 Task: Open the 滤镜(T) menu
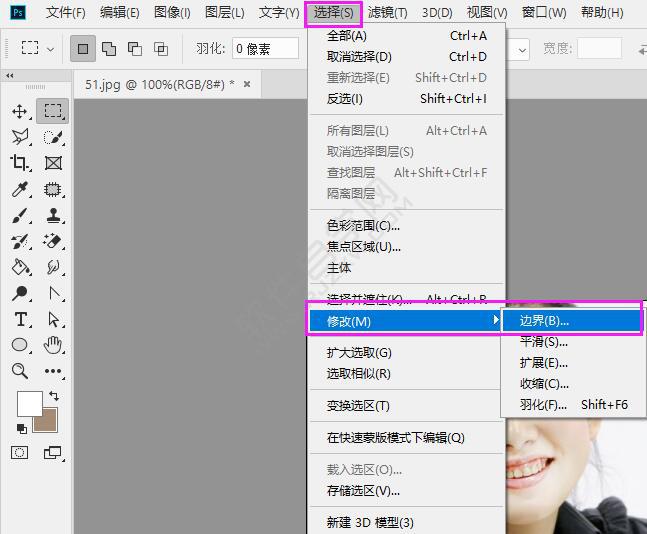click(x=387, y=12)
